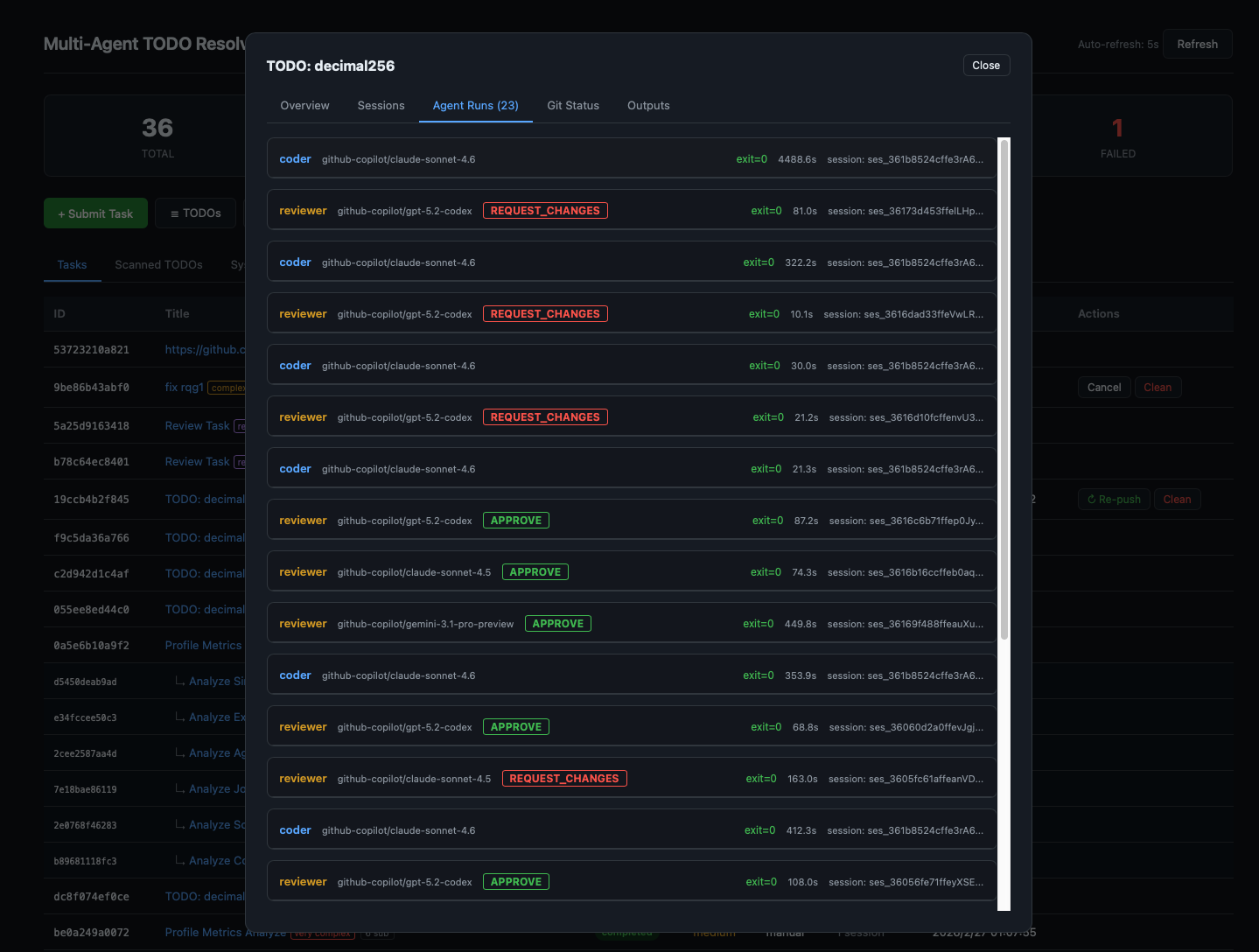
Task: Open coder run lasting 412.3s
Action: (631, 829)
